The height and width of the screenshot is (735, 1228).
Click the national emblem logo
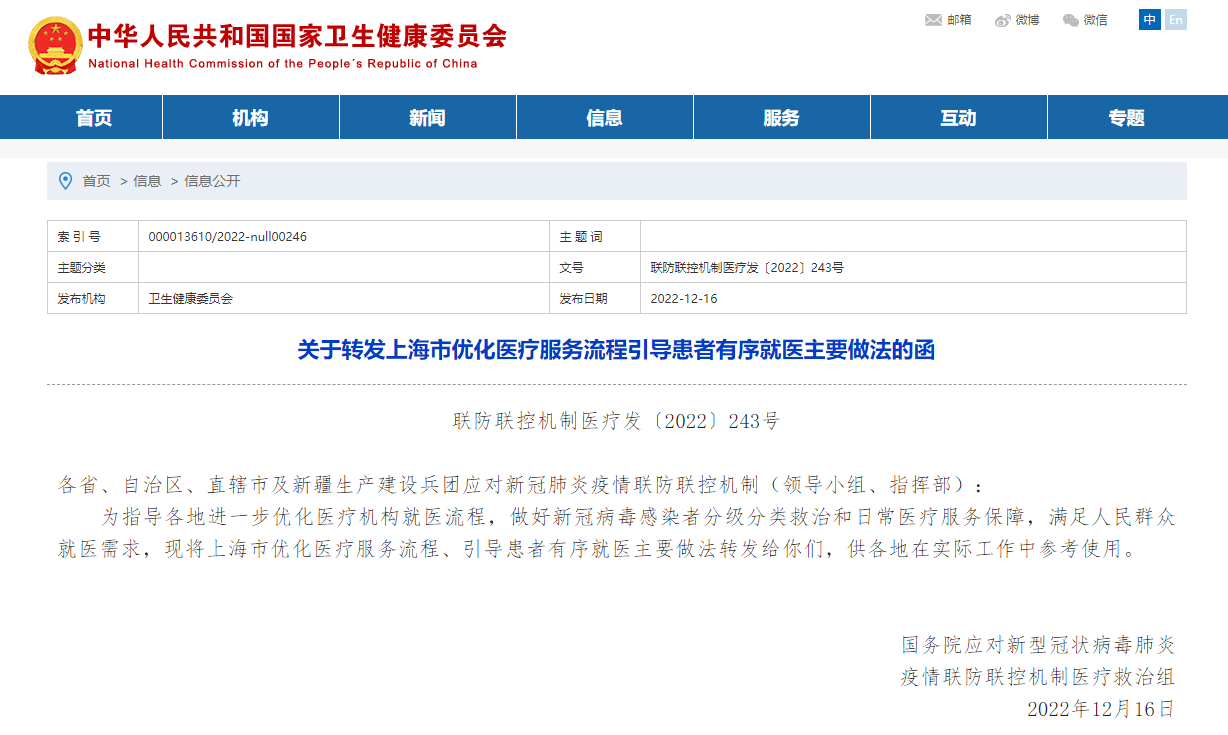click(54, 46)
